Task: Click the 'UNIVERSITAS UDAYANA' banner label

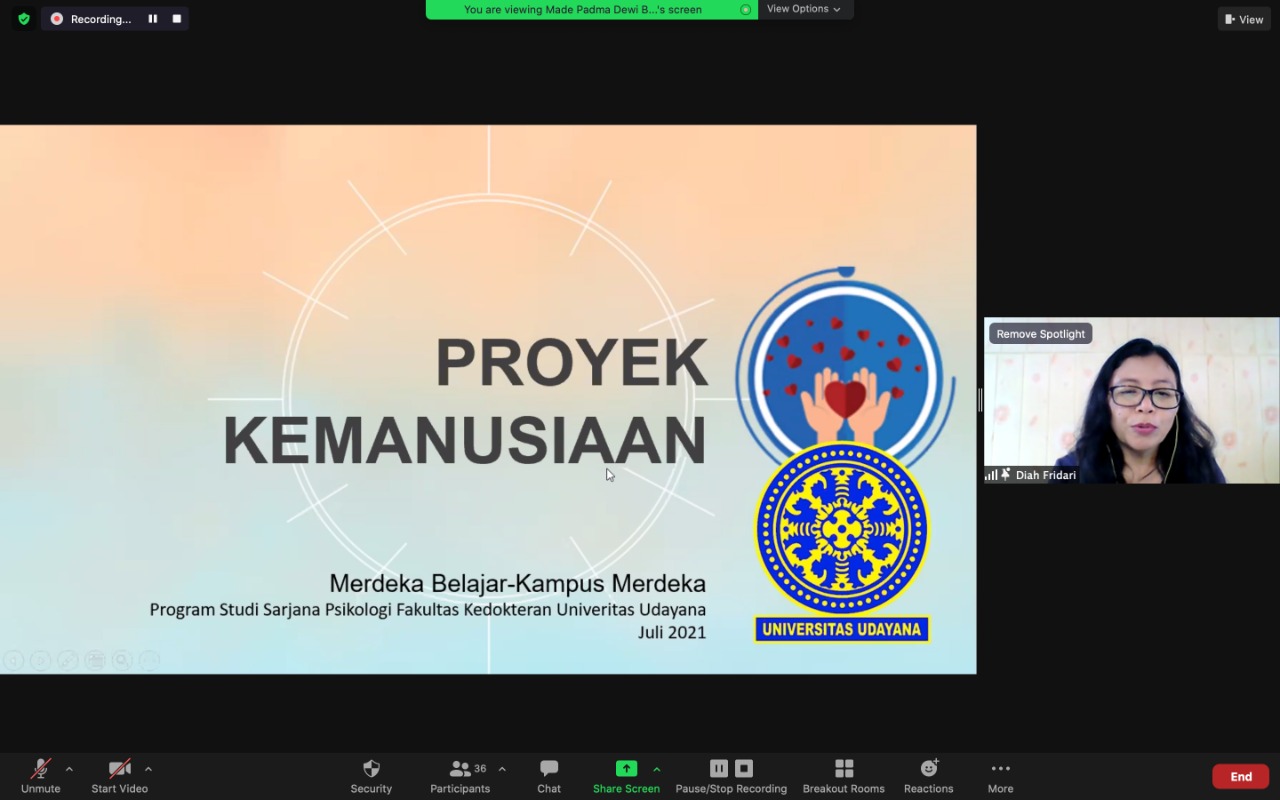Action: pos(842,629)
